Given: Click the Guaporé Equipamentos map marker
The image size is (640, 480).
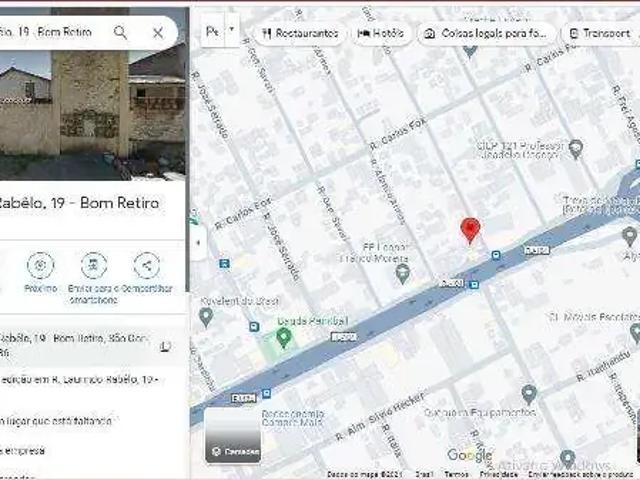Looking at the screenshot, I should (529, 394).
